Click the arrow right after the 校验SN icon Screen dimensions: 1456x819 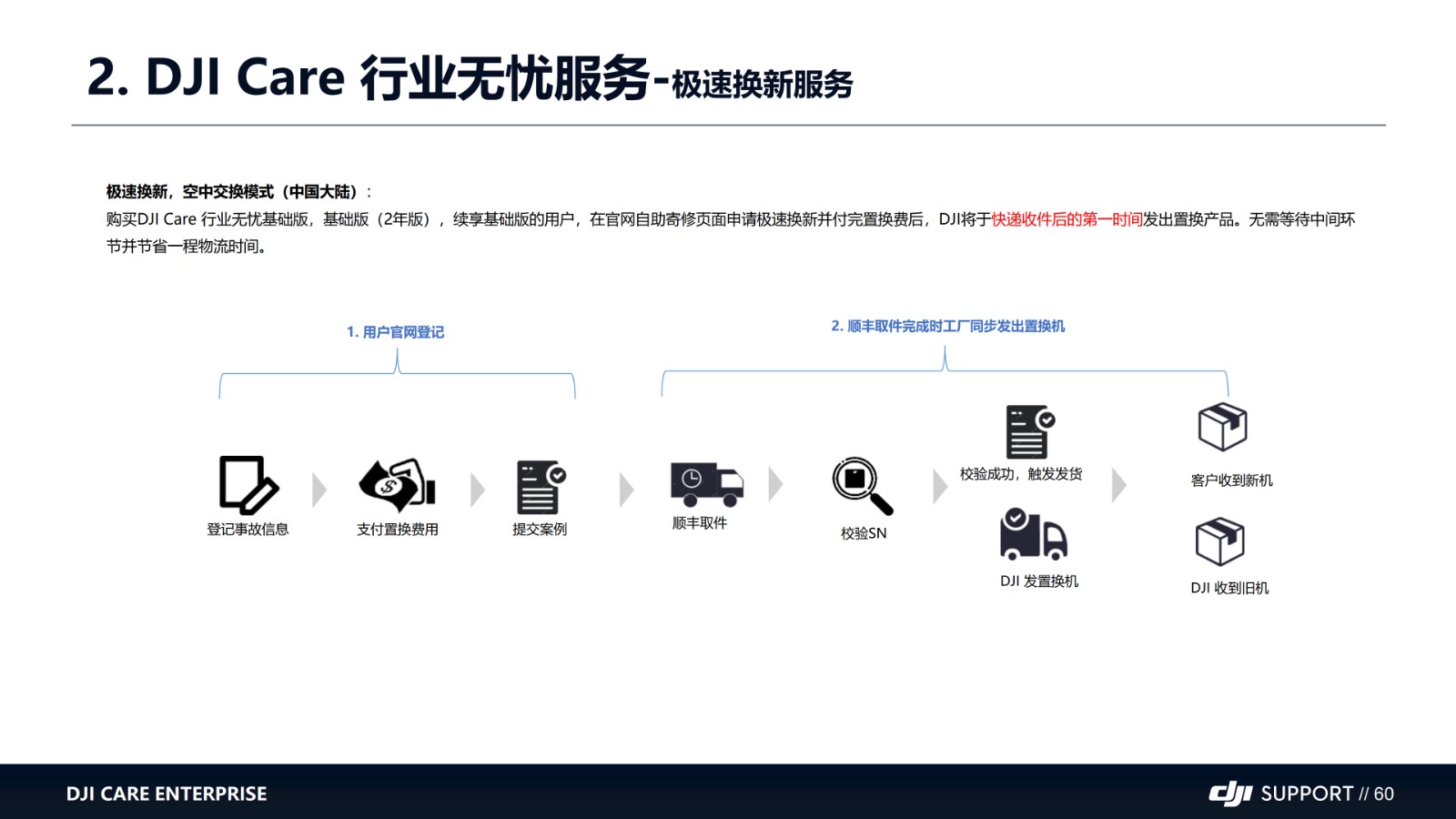tap(940, 486)
